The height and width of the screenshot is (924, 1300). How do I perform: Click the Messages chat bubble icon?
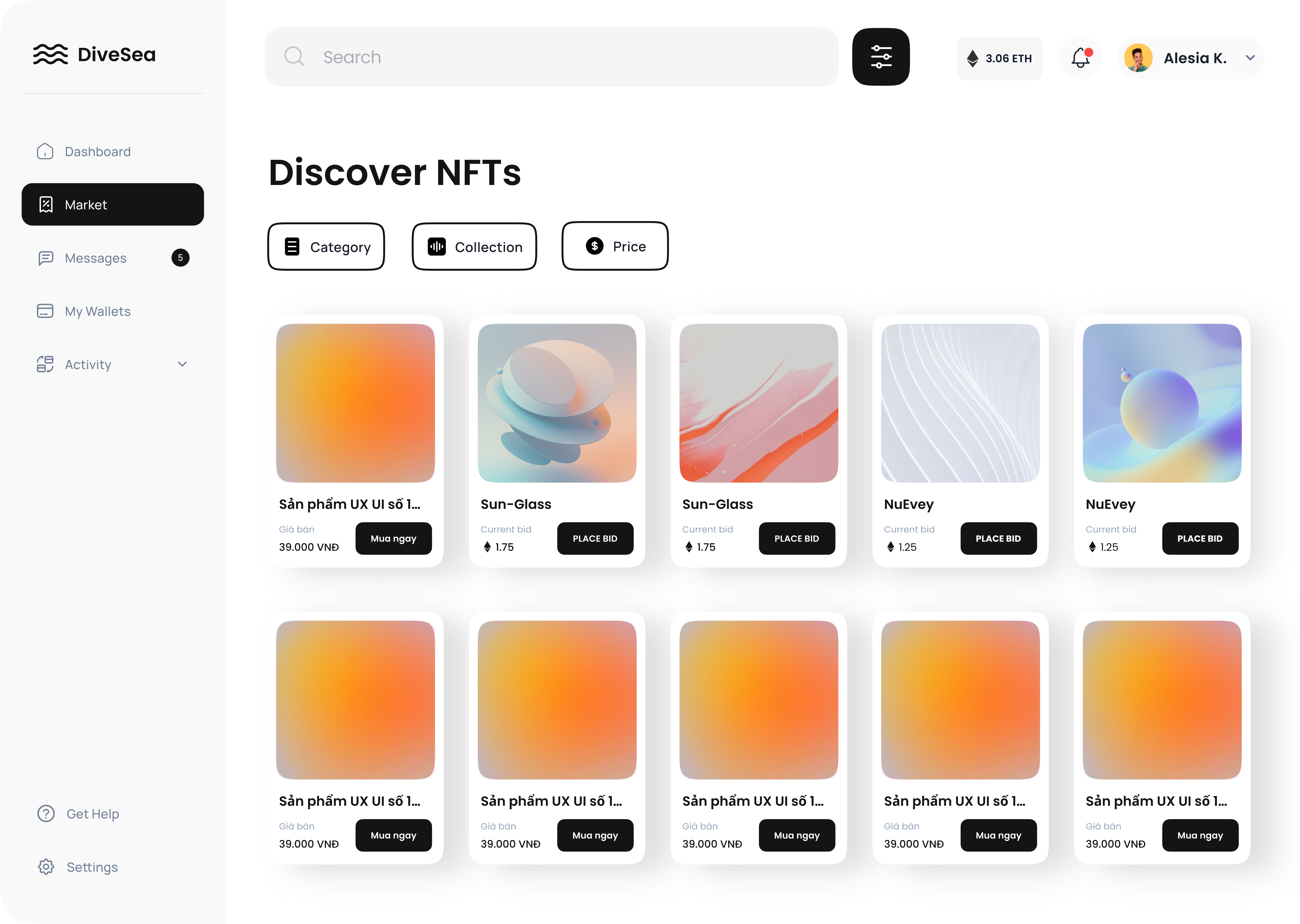point(46,258)
